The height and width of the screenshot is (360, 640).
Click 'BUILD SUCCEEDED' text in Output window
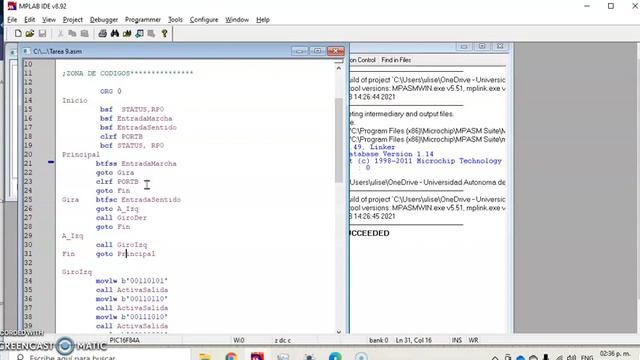point(369,233)
